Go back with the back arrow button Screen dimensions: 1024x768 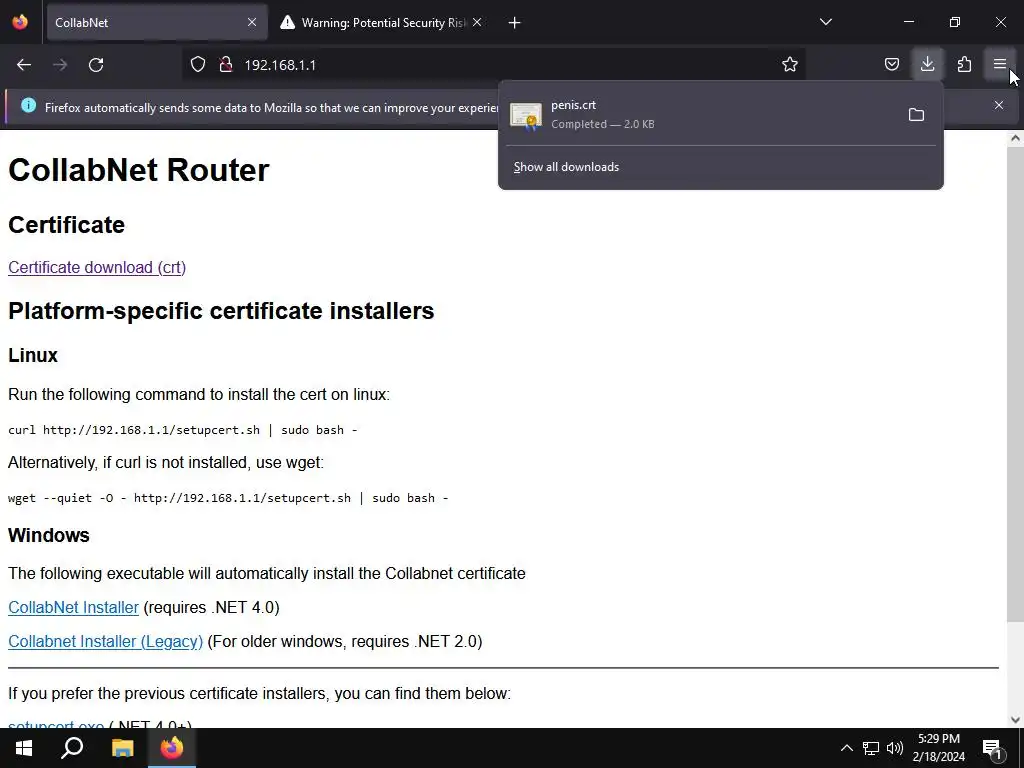coord(24,65)
